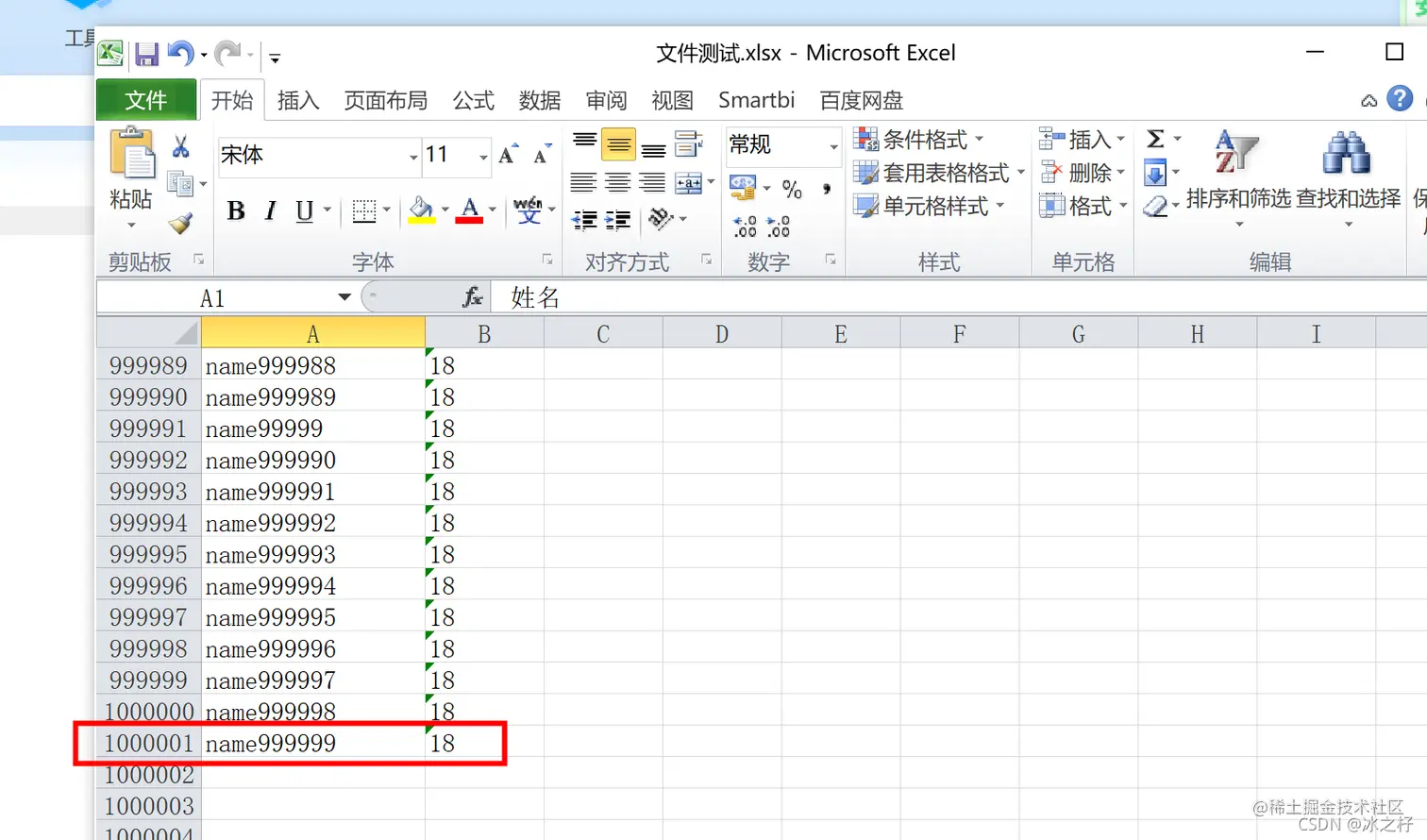Open the 条件格式 conditional formatting menu
This screenshot has height=840, width=1427.
tap(918, 140)
